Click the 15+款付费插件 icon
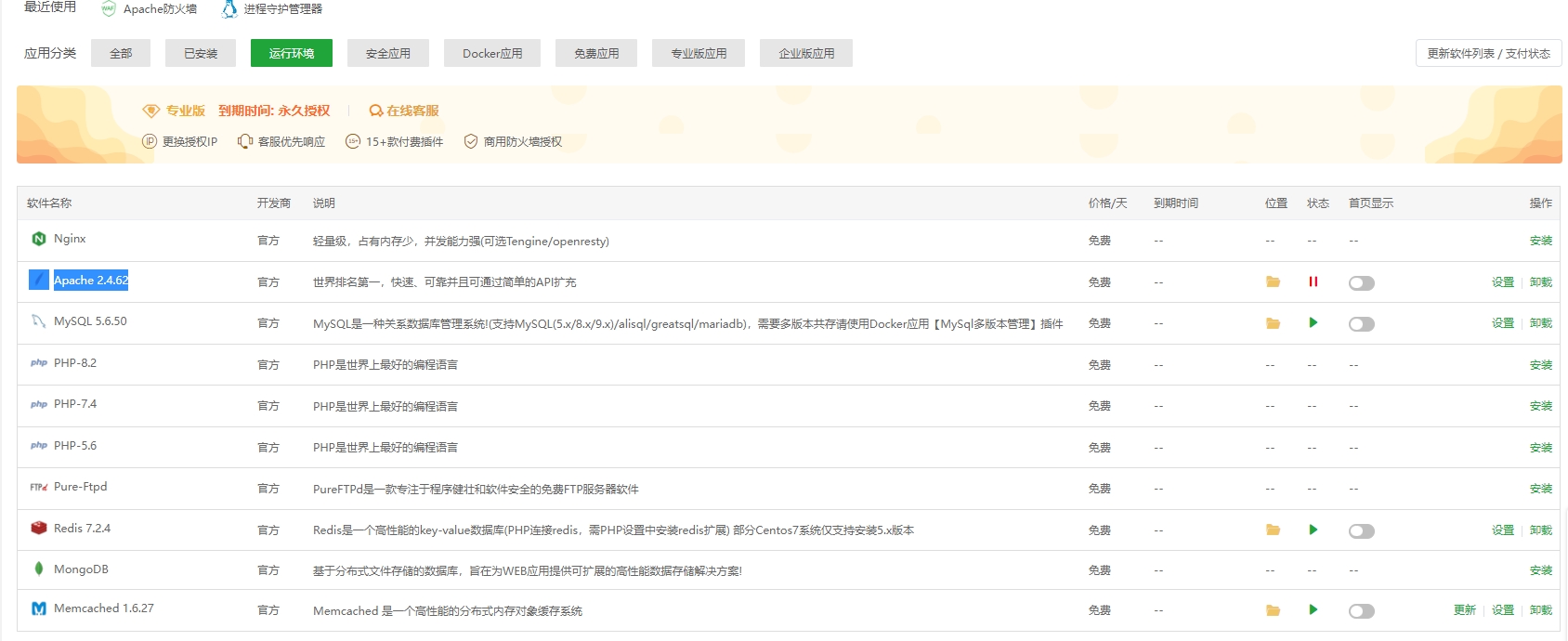 point(353,141)
